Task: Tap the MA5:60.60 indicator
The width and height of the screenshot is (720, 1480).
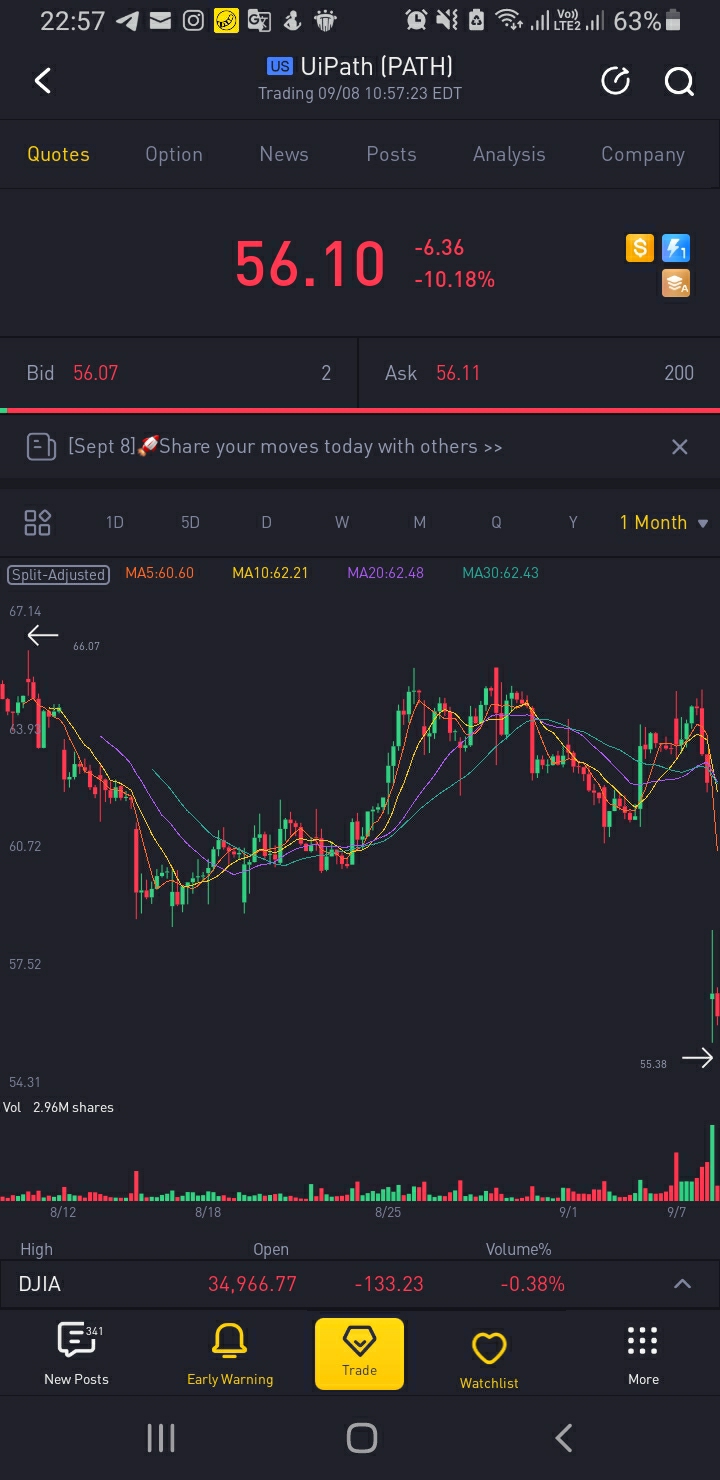Action: tap(160, 573)
